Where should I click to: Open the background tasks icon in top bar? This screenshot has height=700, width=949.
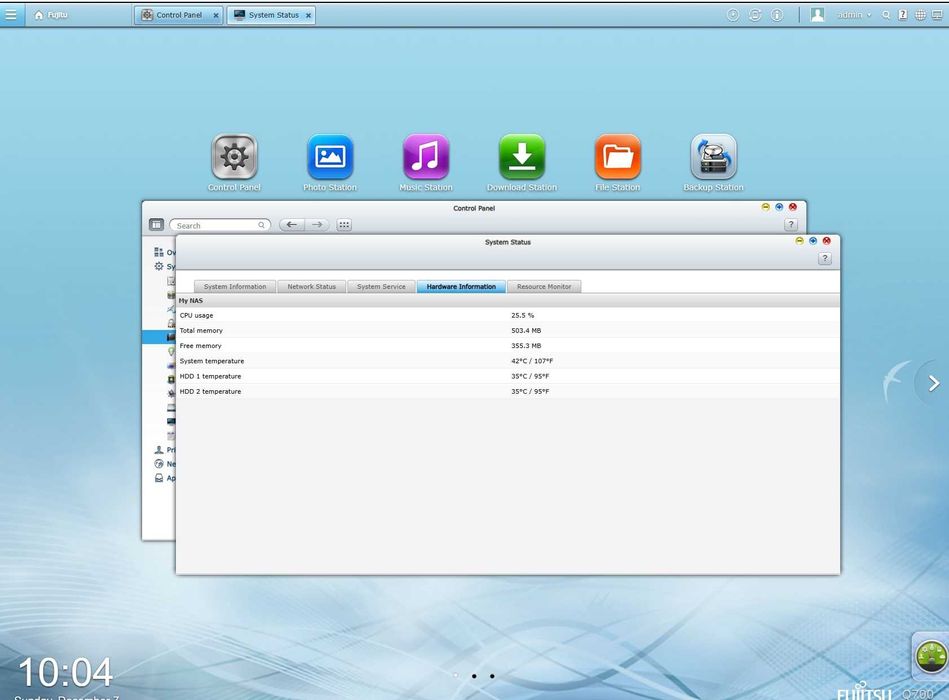[733, 15]
